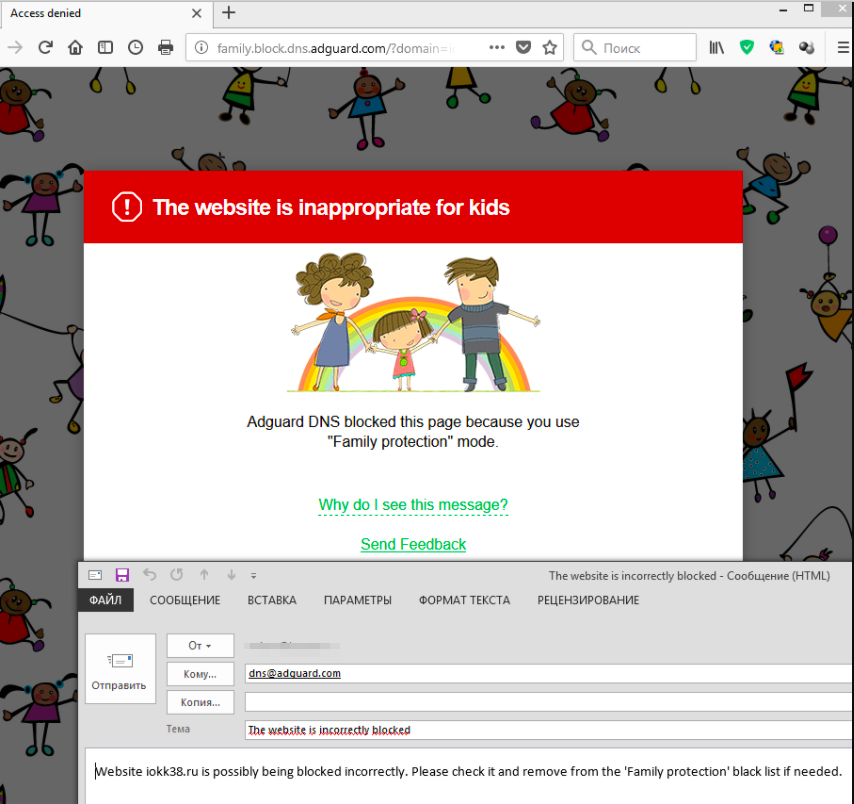
Task: Click the grey circles extension icon
Action: pyautogui.click(x=807, y=48)
